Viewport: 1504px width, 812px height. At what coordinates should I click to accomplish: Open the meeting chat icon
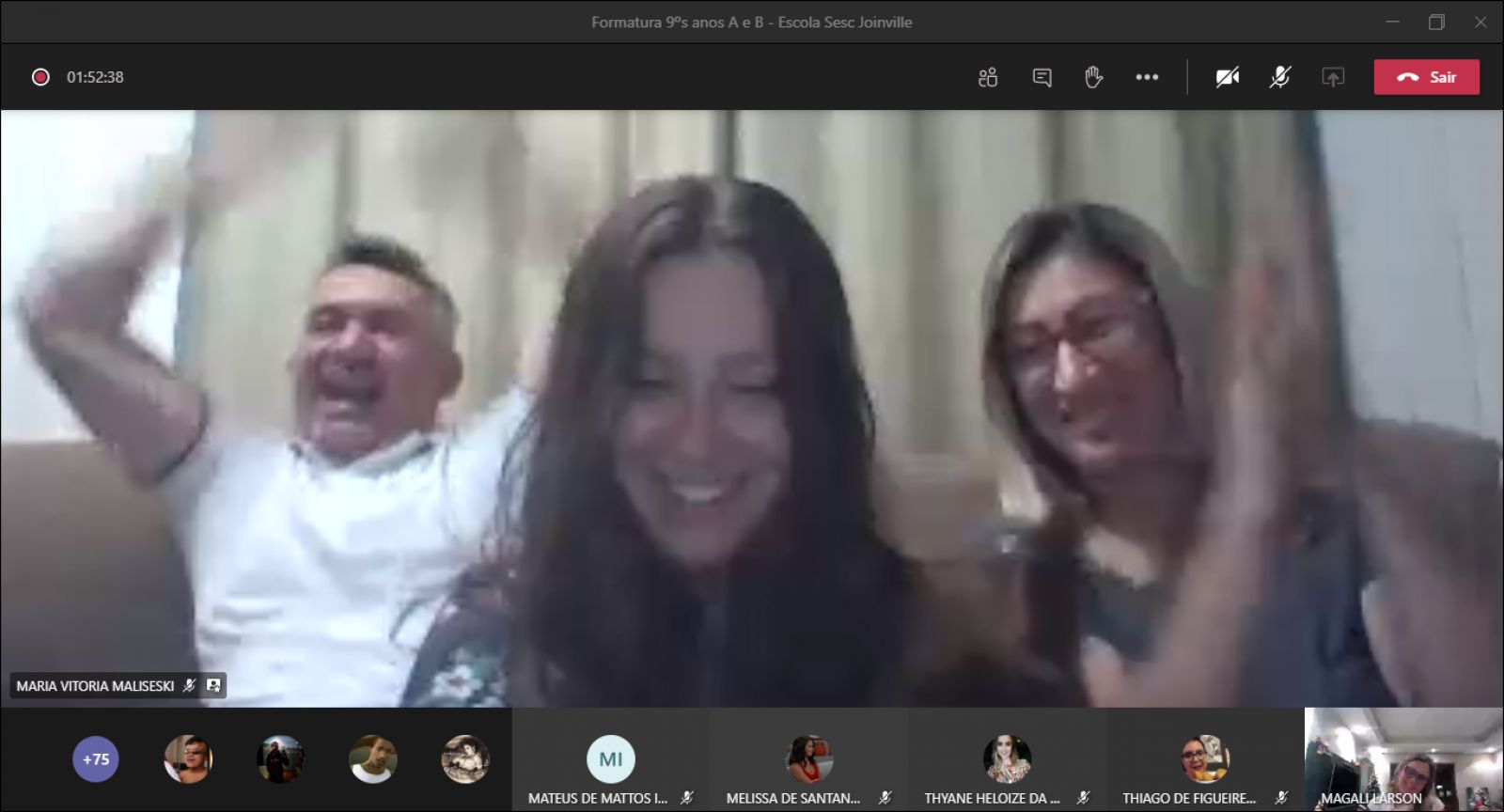click(x=1042, y=77)
